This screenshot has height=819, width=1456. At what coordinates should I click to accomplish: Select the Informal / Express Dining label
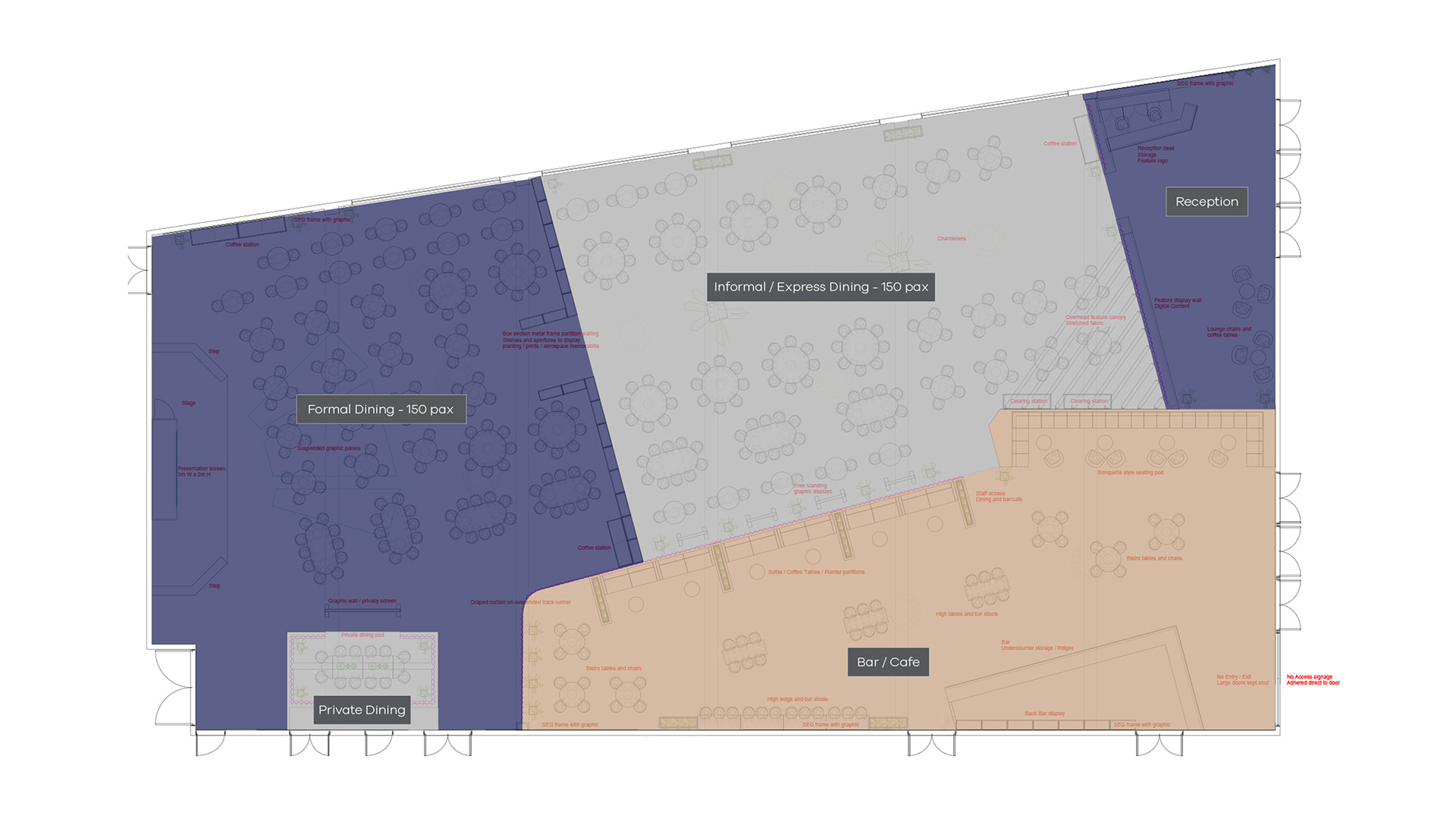point(821,287)
